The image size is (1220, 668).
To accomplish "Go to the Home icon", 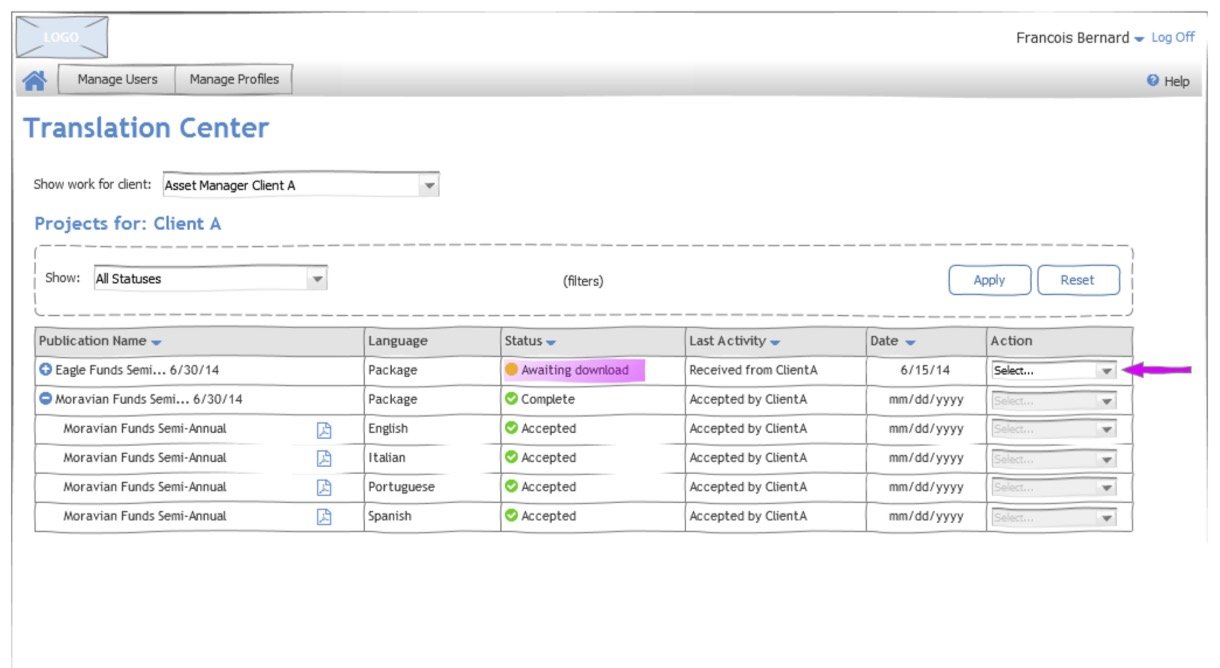I will [34, 81].
